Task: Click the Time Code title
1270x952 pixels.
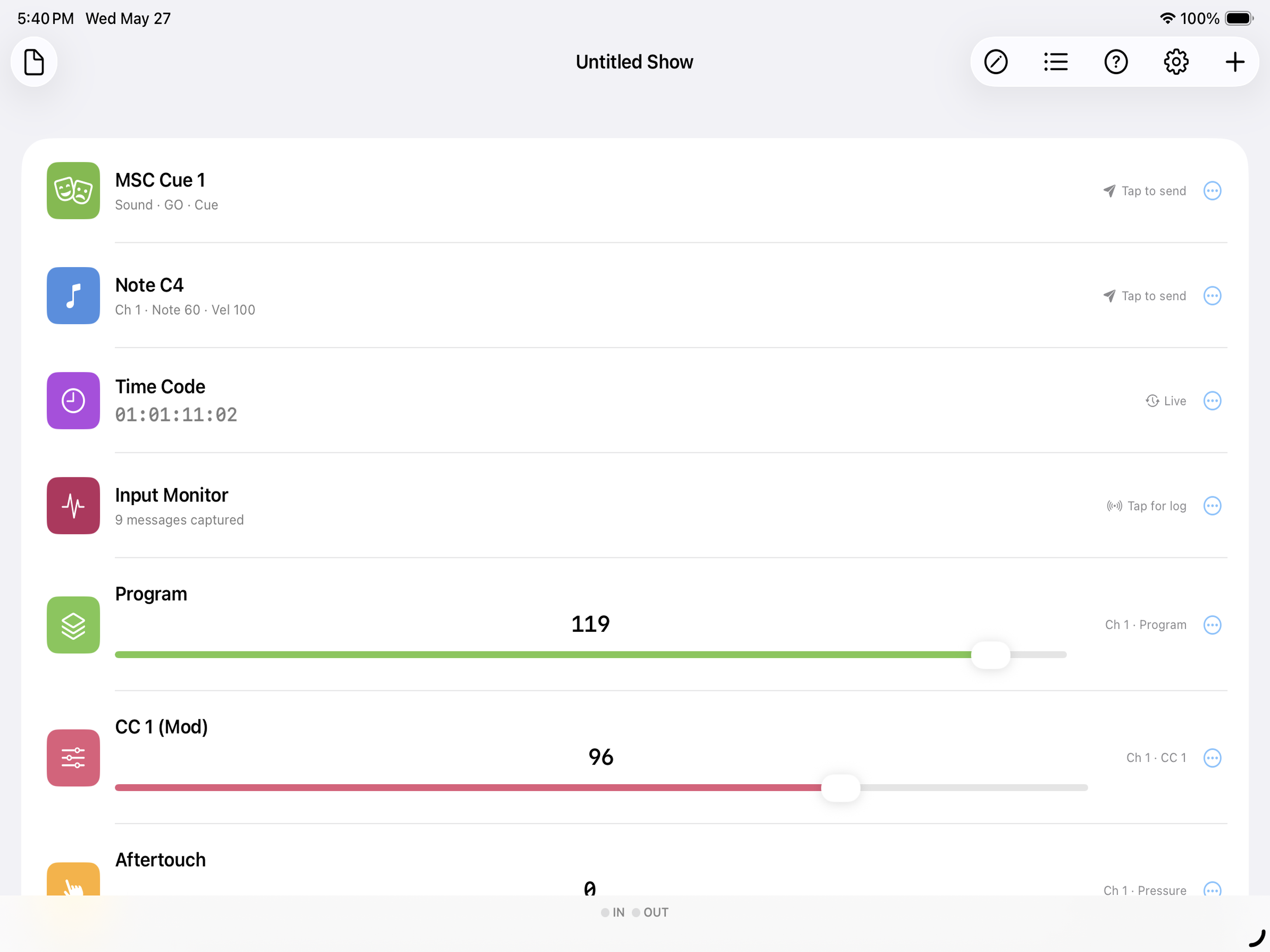Action: point(160,386)
